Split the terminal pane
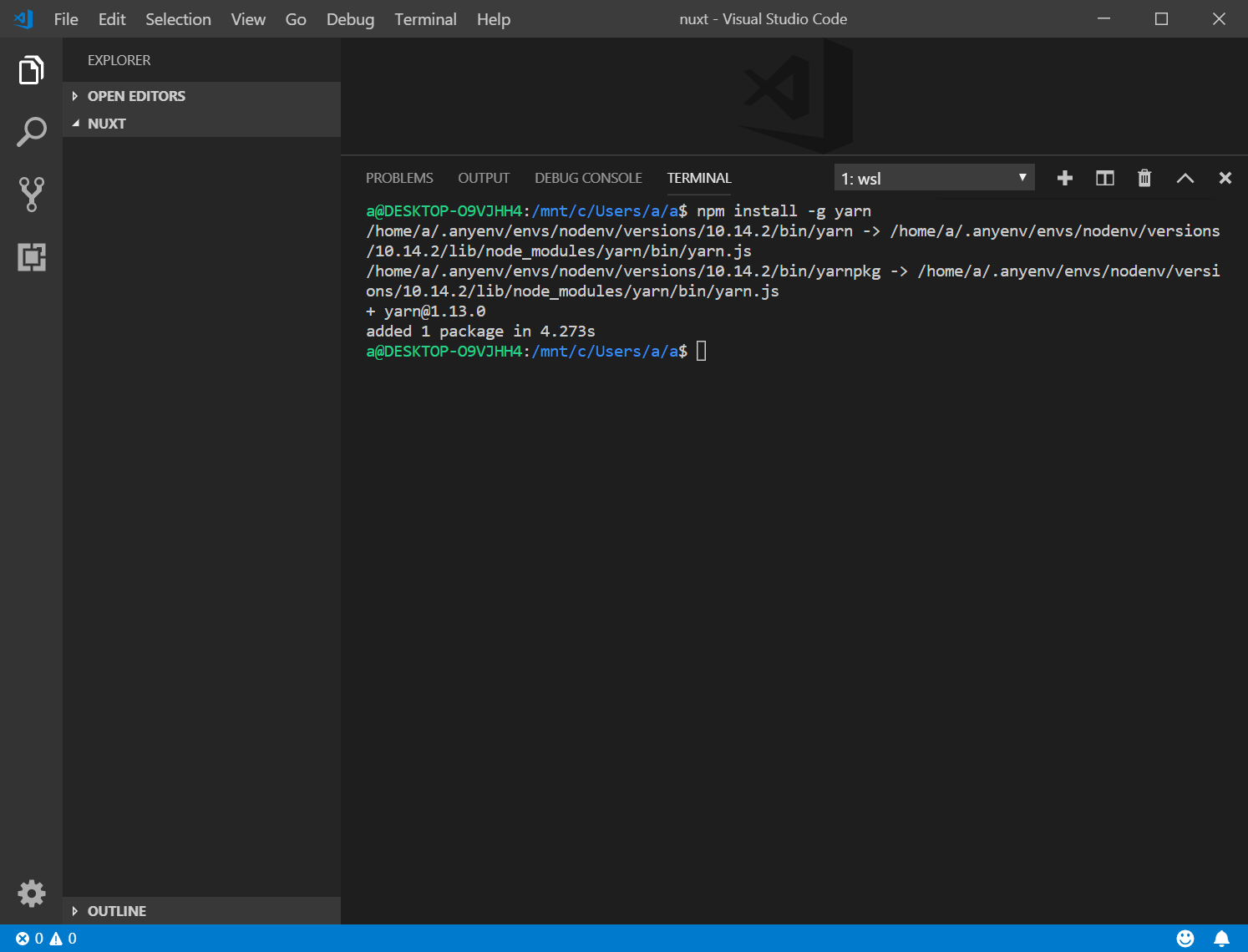 point(1105,178)
